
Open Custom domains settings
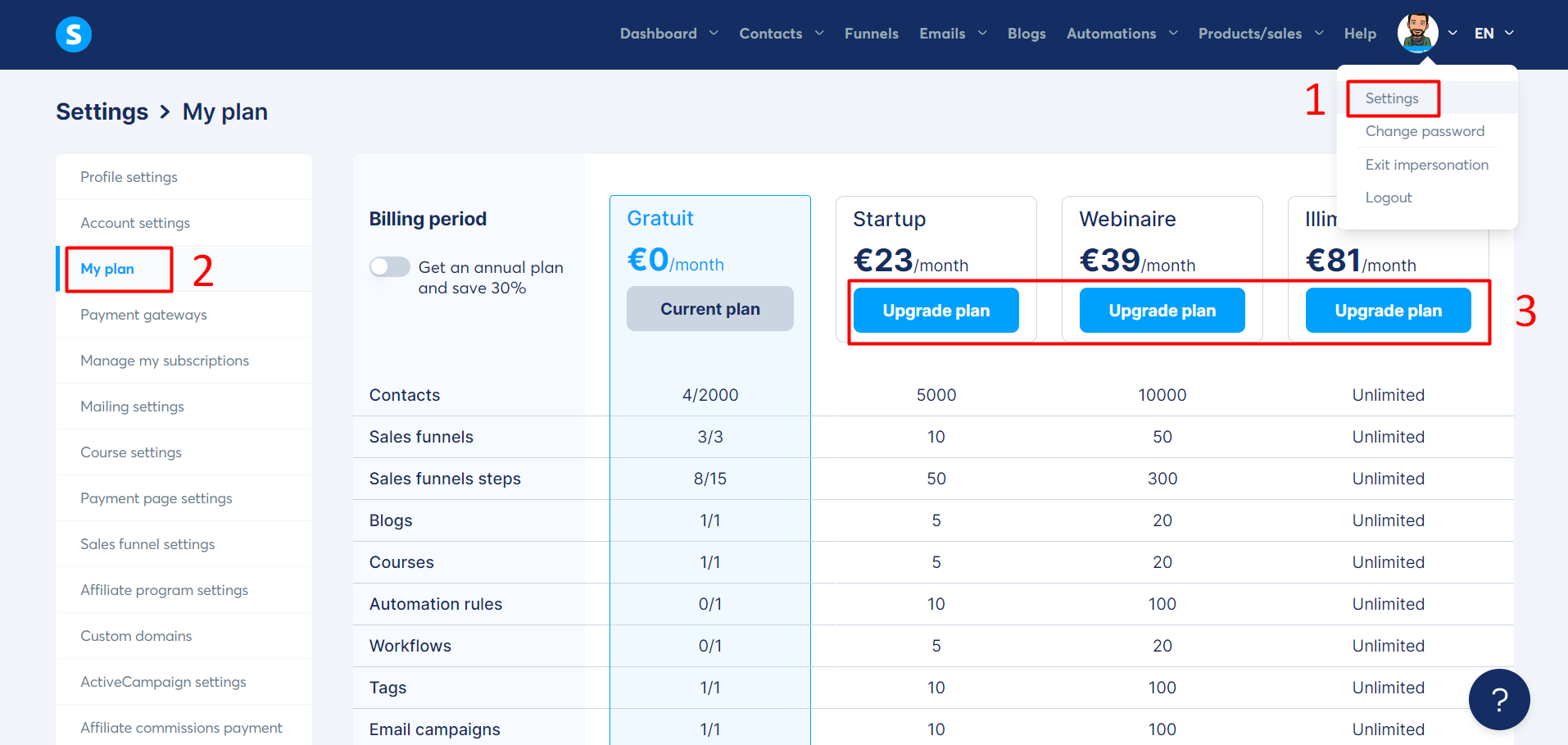(x=136, y=635)
